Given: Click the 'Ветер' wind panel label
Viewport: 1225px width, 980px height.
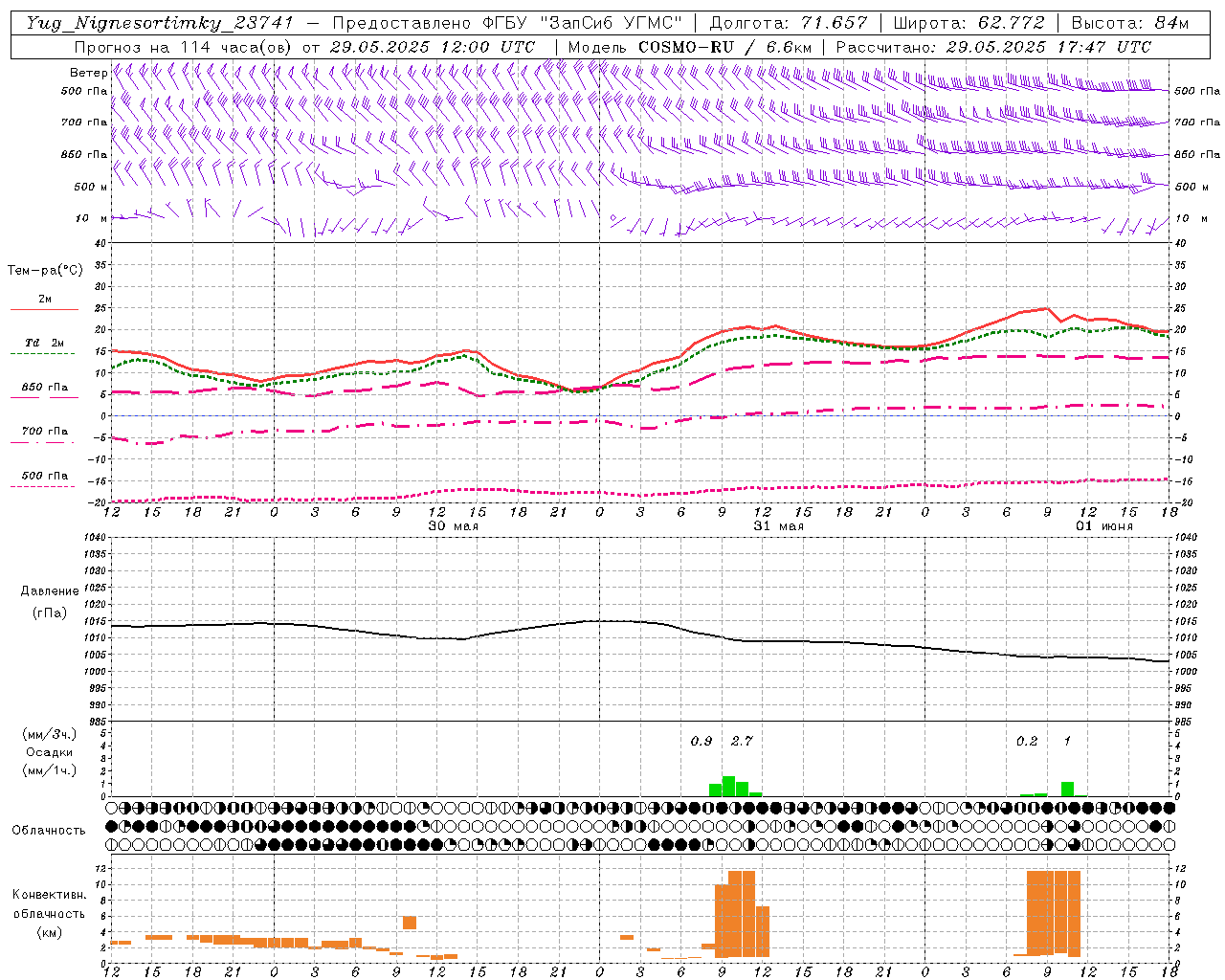Looking at the screenshot, I should pos(88,73).
